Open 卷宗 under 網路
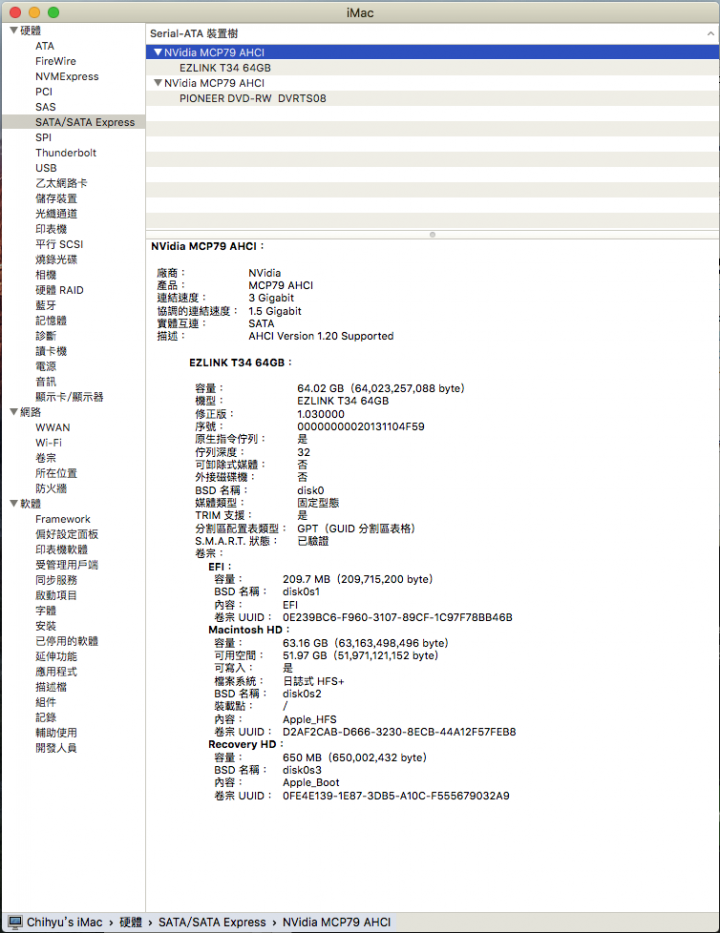Screen dimensions: 720x933 46,458
